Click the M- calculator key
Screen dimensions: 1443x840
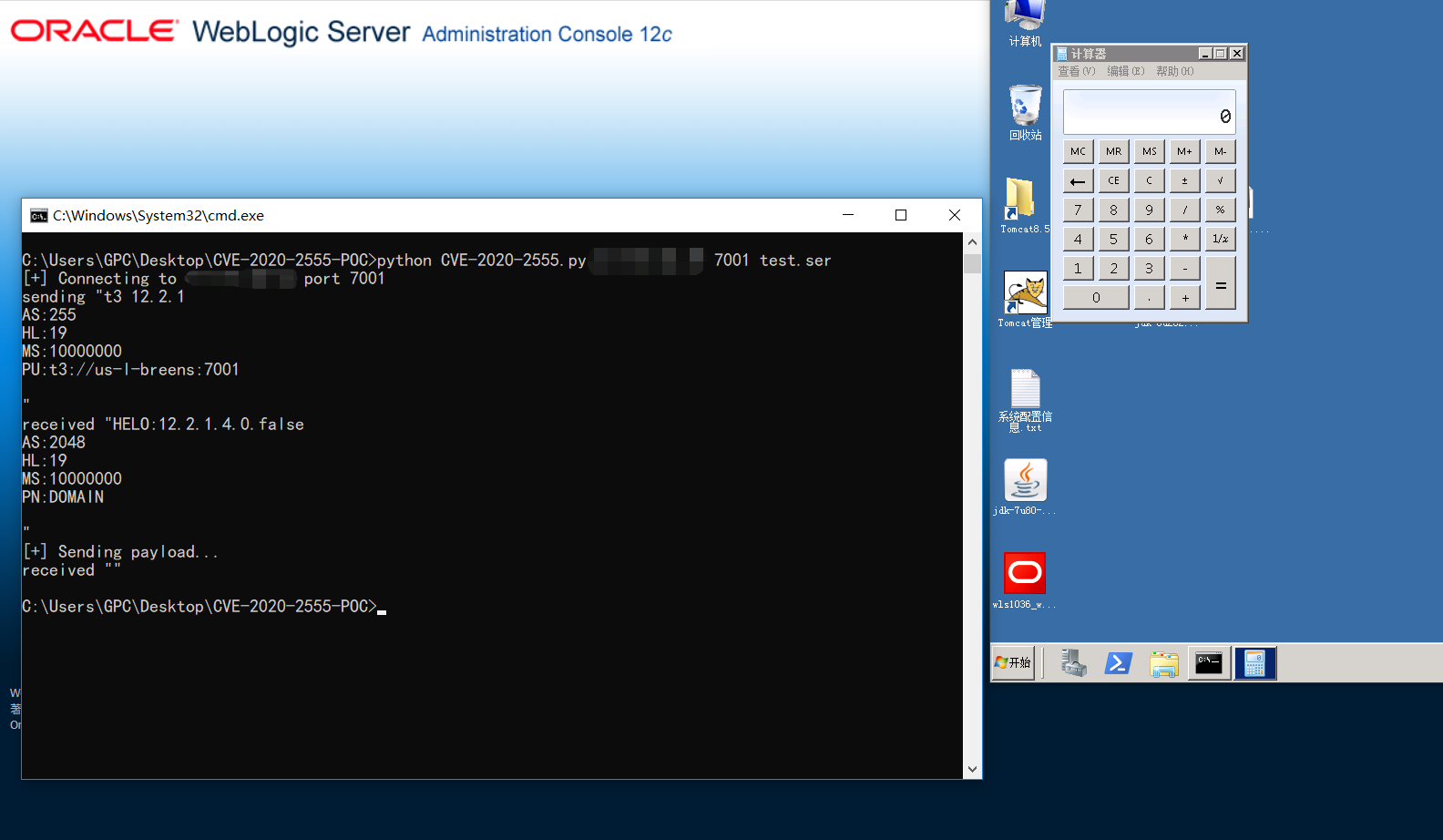1220,151
